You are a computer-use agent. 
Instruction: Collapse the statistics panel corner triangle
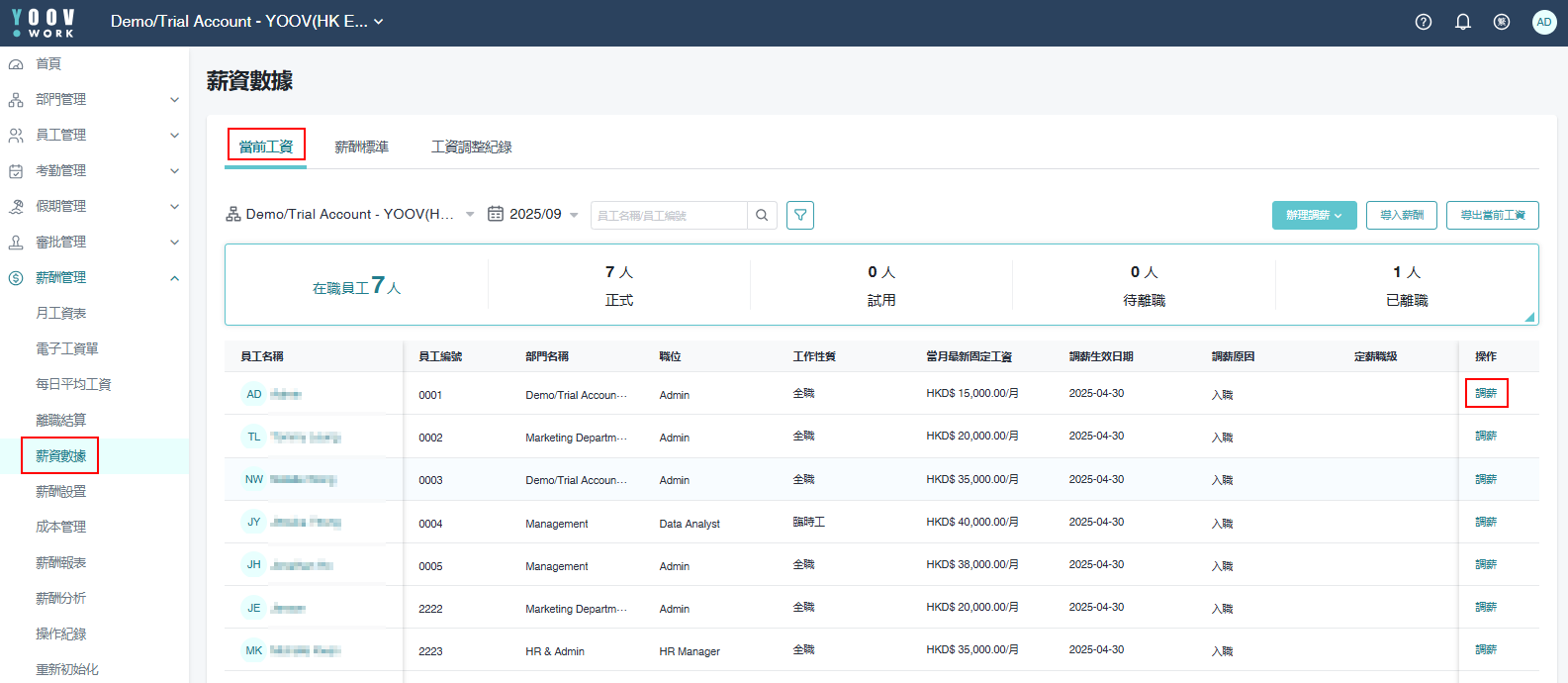click(x=1529, y=317)
